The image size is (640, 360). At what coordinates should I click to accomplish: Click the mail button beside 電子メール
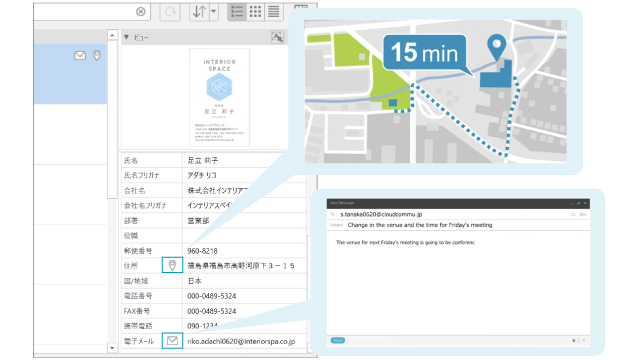point(172,340)
